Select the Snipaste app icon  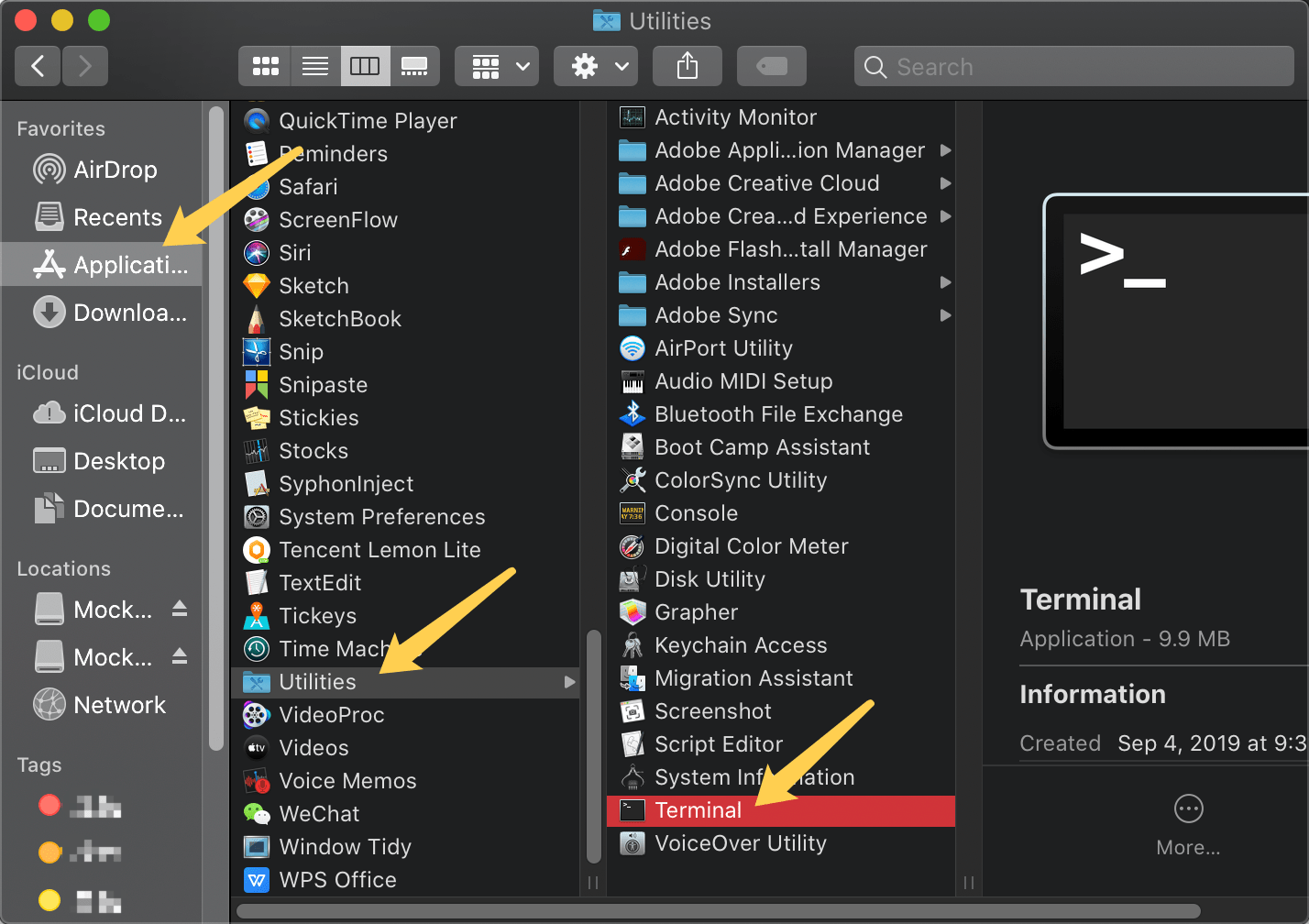click(257, 385)
